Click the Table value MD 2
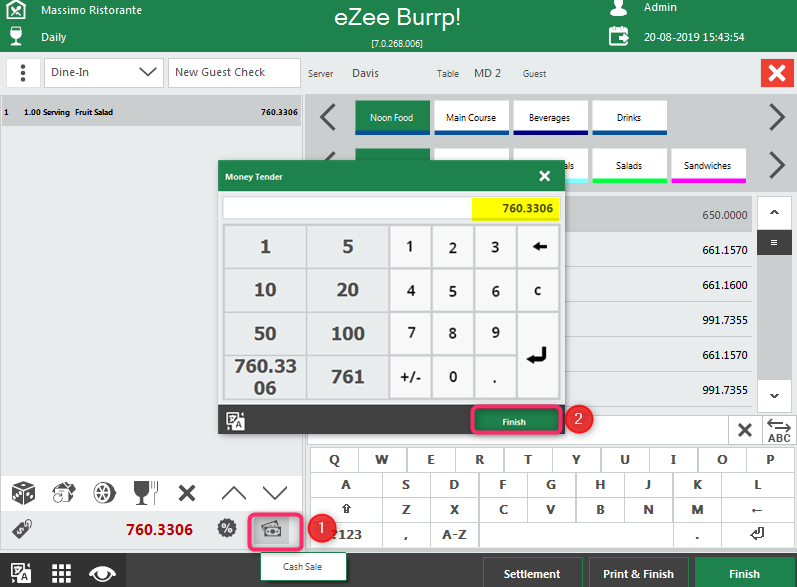Viewport: 797px width, 587px height. pos(487,73)
